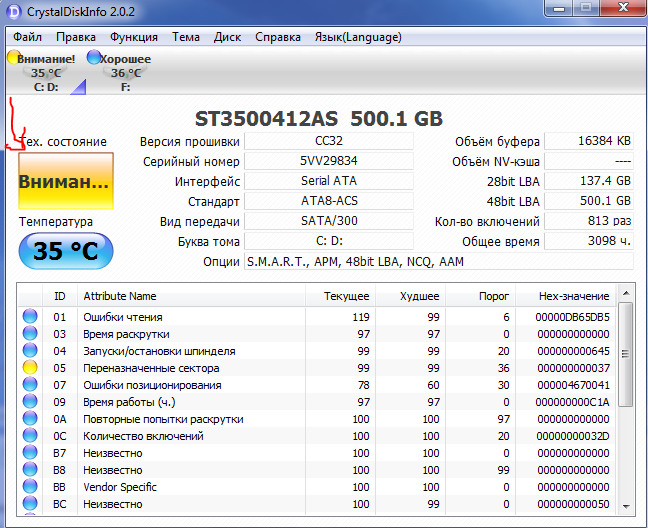
Task: Select the Vendor Specific attribute name
Action: coord(120,487)
